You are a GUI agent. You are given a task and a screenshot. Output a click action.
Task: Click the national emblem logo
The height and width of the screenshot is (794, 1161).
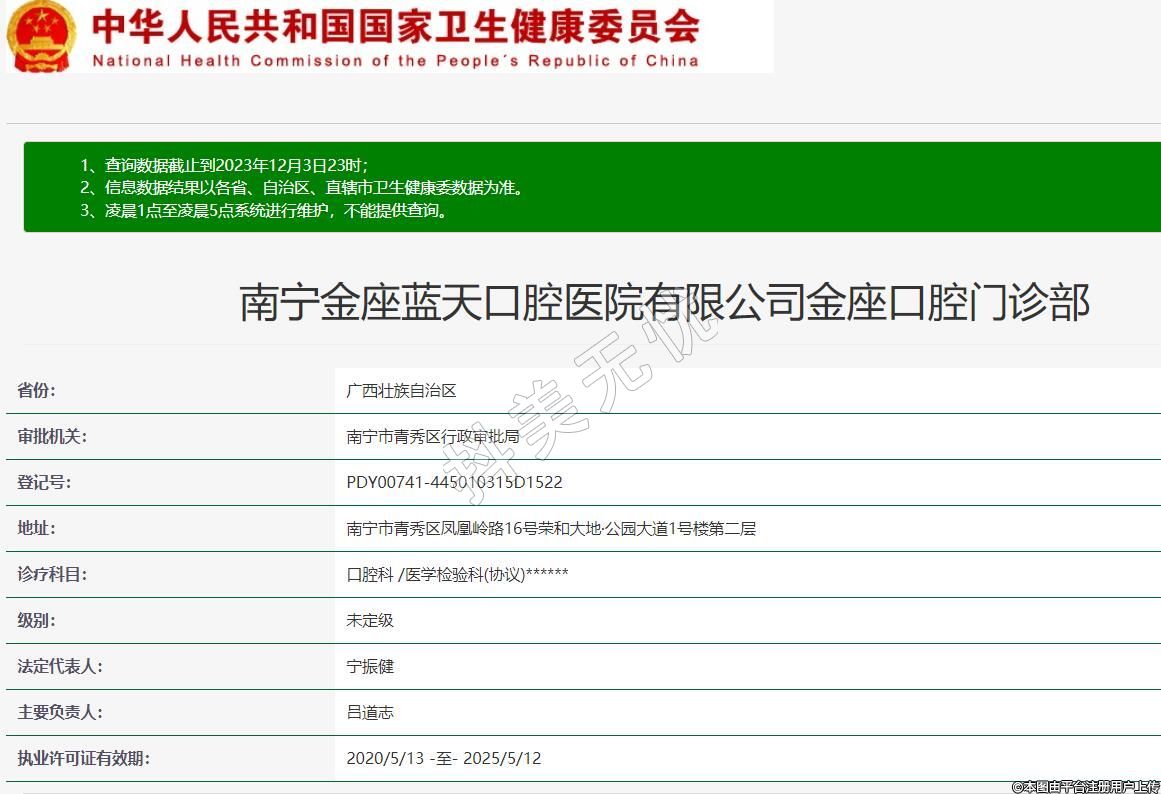coord(41,36)
